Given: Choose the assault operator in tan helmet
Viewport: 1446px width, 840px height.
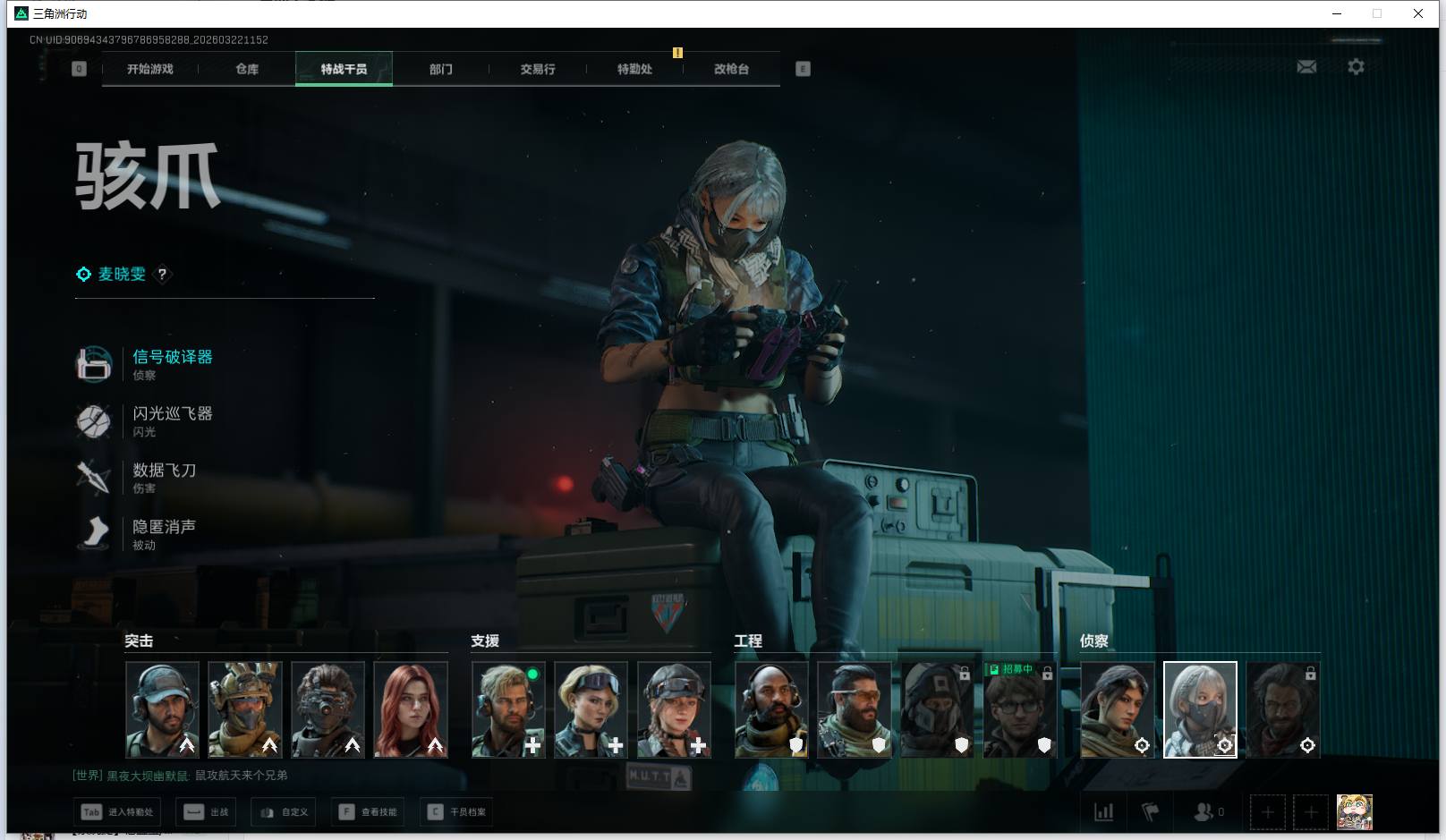Looking at the screenshot, I should coord(245,709).
